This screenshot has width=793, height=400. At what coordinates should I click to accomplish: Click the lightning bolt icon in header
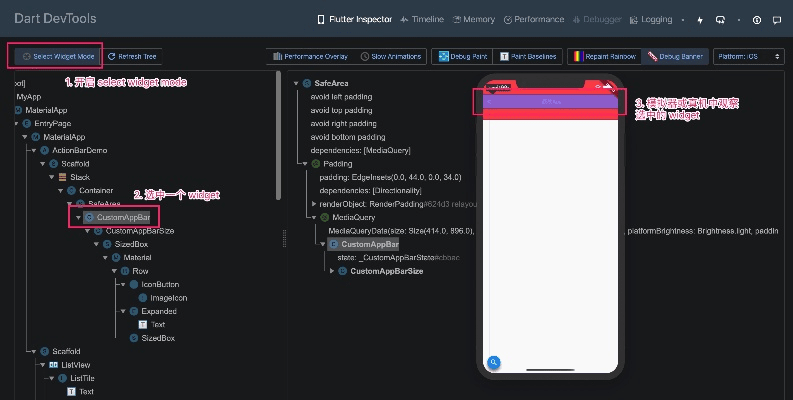tap(700, 19)
